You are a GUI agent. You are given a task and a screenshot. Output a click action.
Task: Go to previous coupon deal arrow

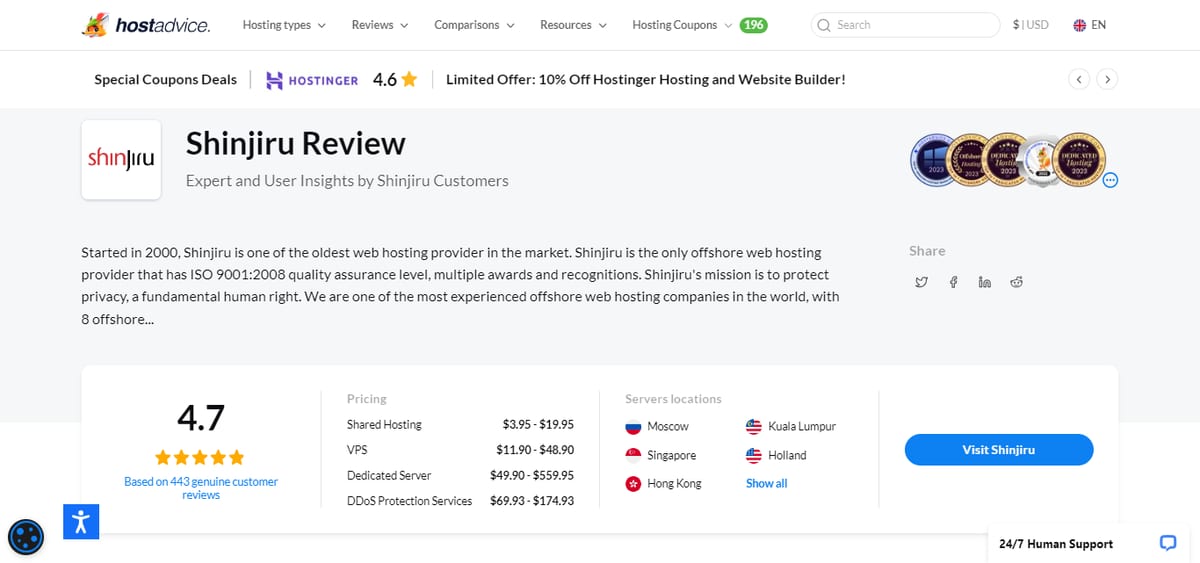1078,79
